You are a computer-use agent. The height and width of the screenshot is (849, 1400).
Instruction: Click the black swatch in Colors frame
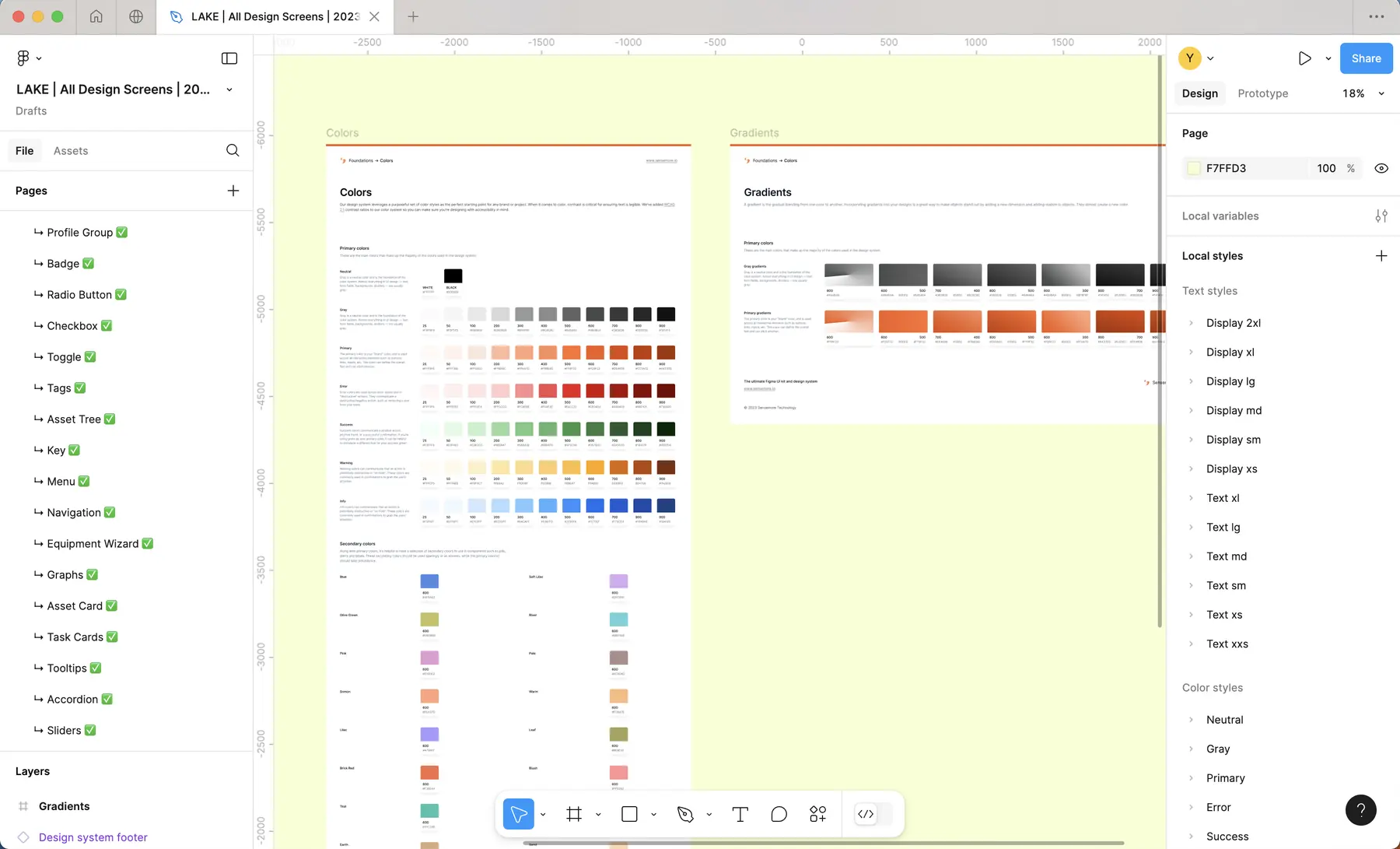pyautogui.click(x=453, y=275)
